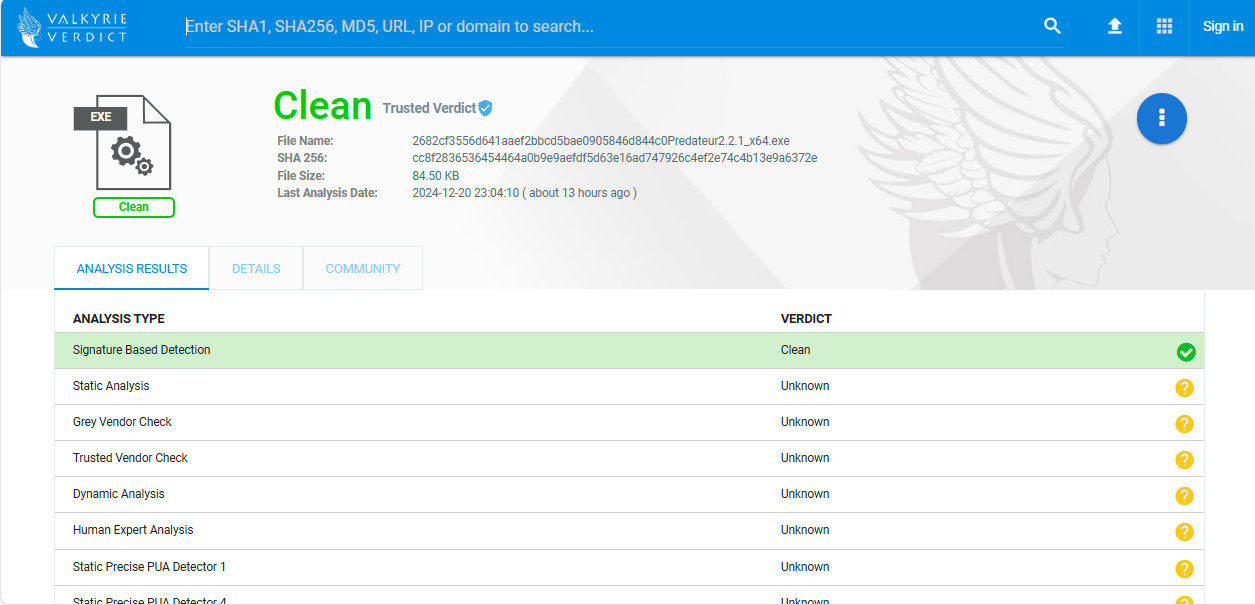Select the Static Analysis row label
Screen dimensions: 1255x605
(111, 386)
